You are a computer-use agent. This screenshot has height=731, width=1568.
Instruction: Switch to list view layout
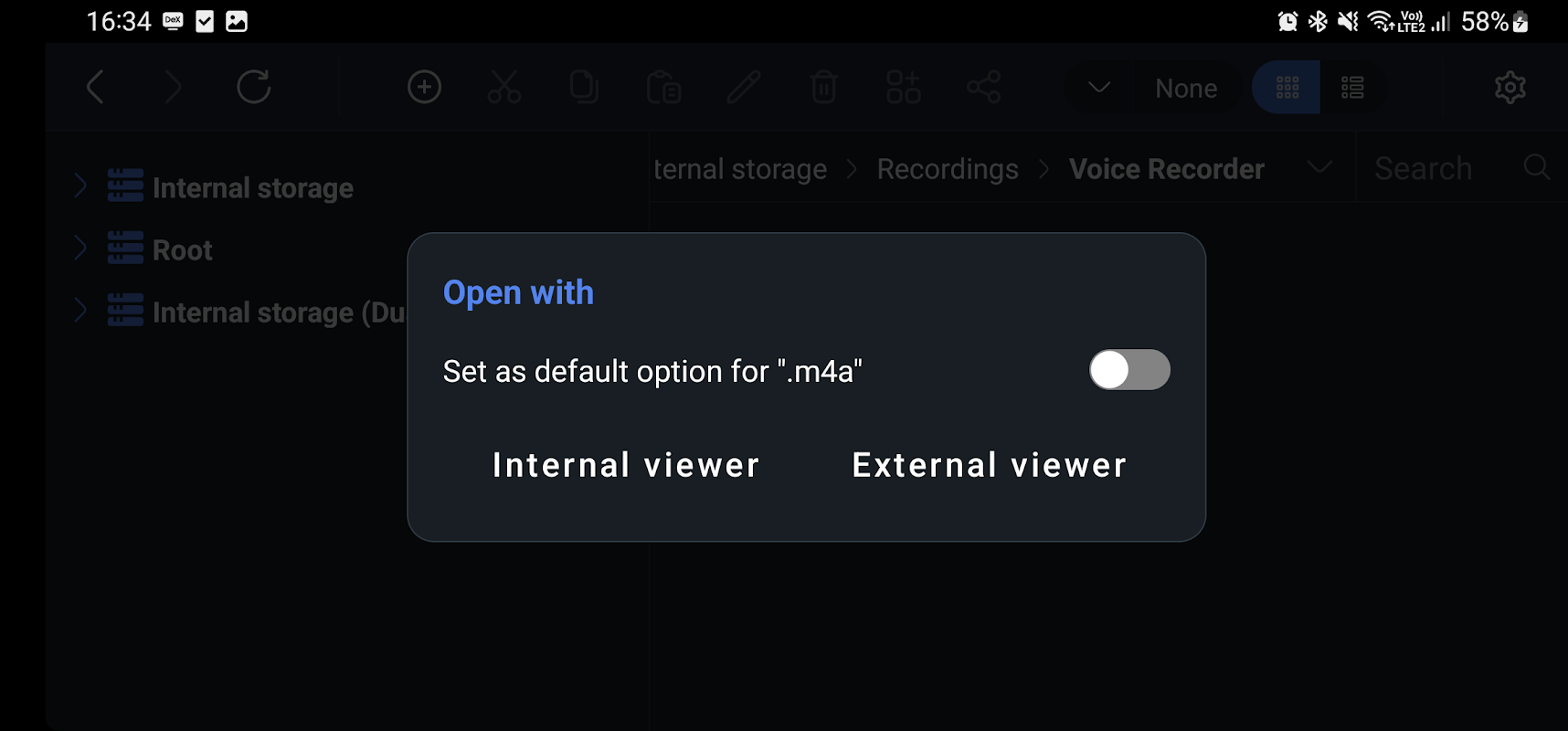(x=1352, y=88)
